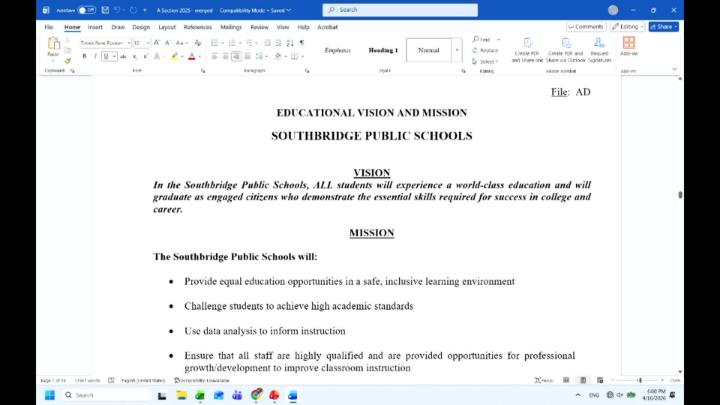Align text left
Screen dimensions: 720x405
[x=214, y=56]
